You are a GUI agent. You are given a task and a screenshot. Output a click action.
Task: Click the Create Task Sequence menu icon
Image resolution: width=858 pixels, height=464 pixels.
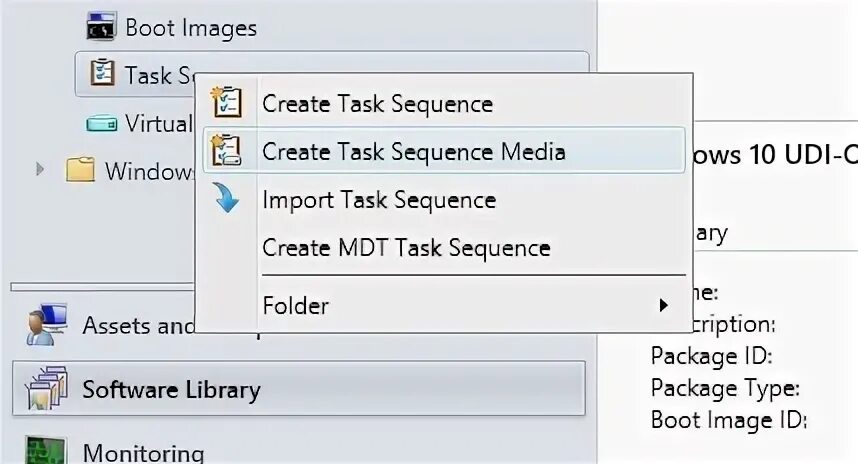click(227, 103)
